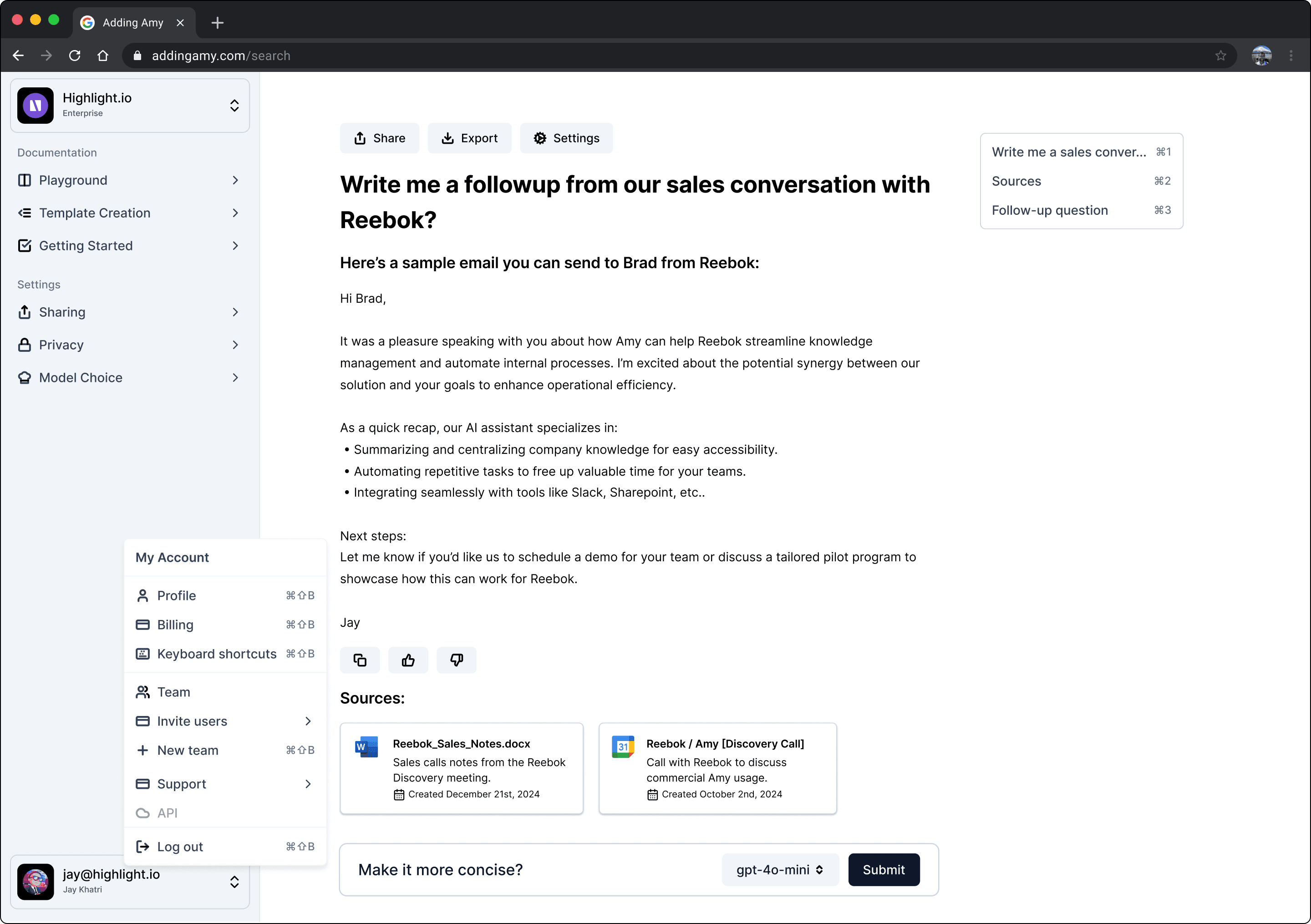Viewport: 1311px width, 924px height.
Task: Click the Model Choice chef hat icon
Action: 25,377
